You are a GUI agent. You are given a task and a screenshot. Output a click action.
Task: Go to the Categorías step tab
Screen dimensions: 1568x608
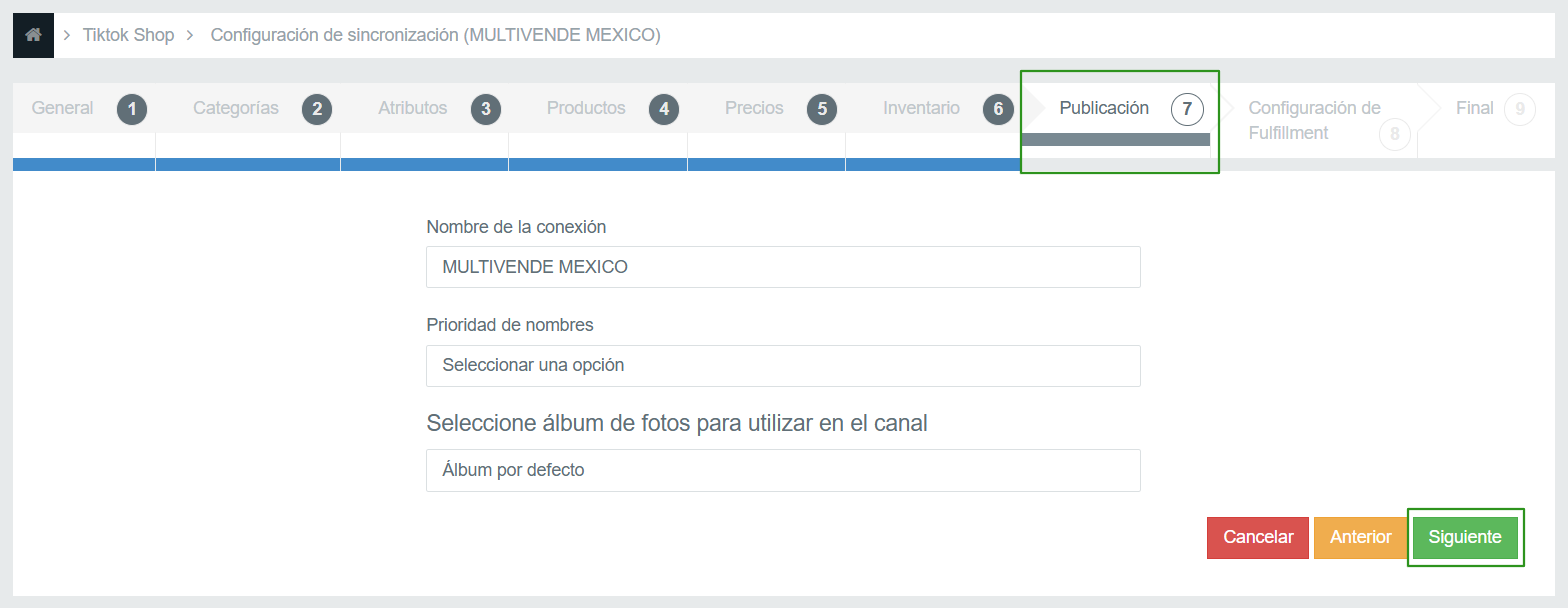[236, 108]
